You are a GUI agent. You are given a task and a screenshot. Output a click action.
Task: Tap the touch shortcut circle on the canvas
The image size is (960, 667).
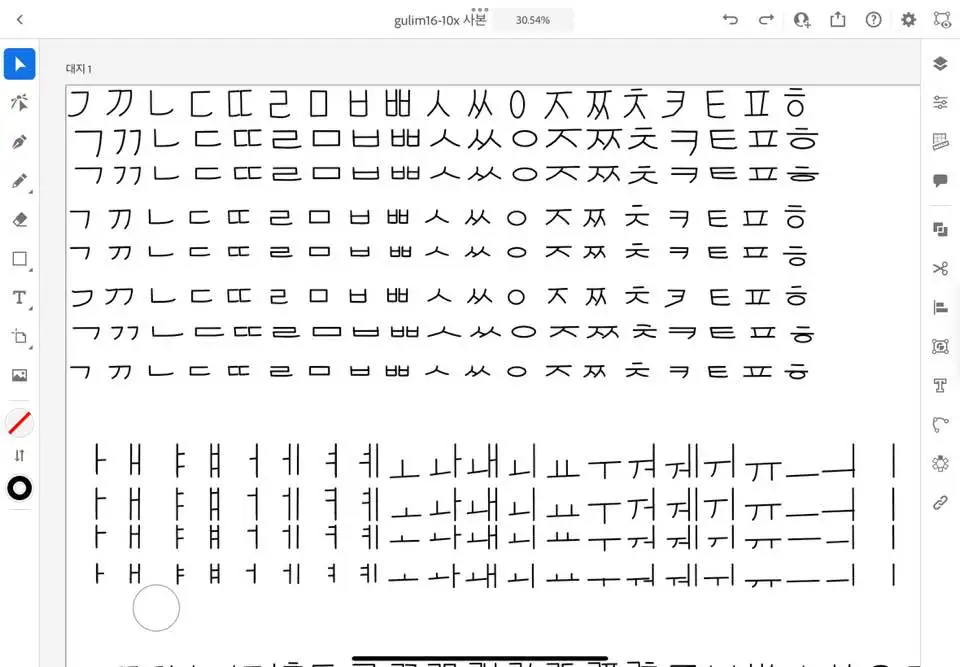[x=156, y=608]
